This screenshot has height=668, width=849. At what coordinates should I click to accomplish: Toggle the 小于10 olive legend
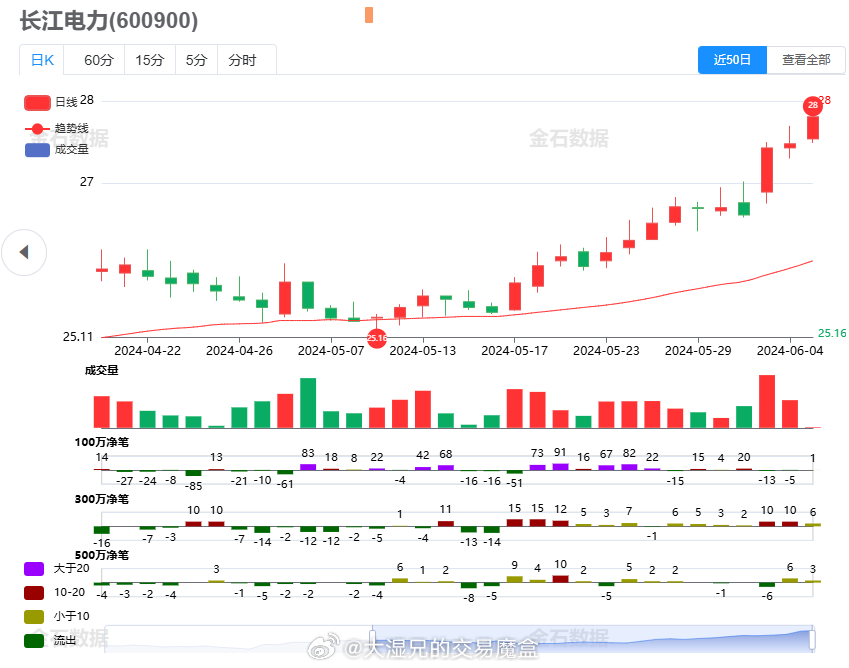coord(56,616)
